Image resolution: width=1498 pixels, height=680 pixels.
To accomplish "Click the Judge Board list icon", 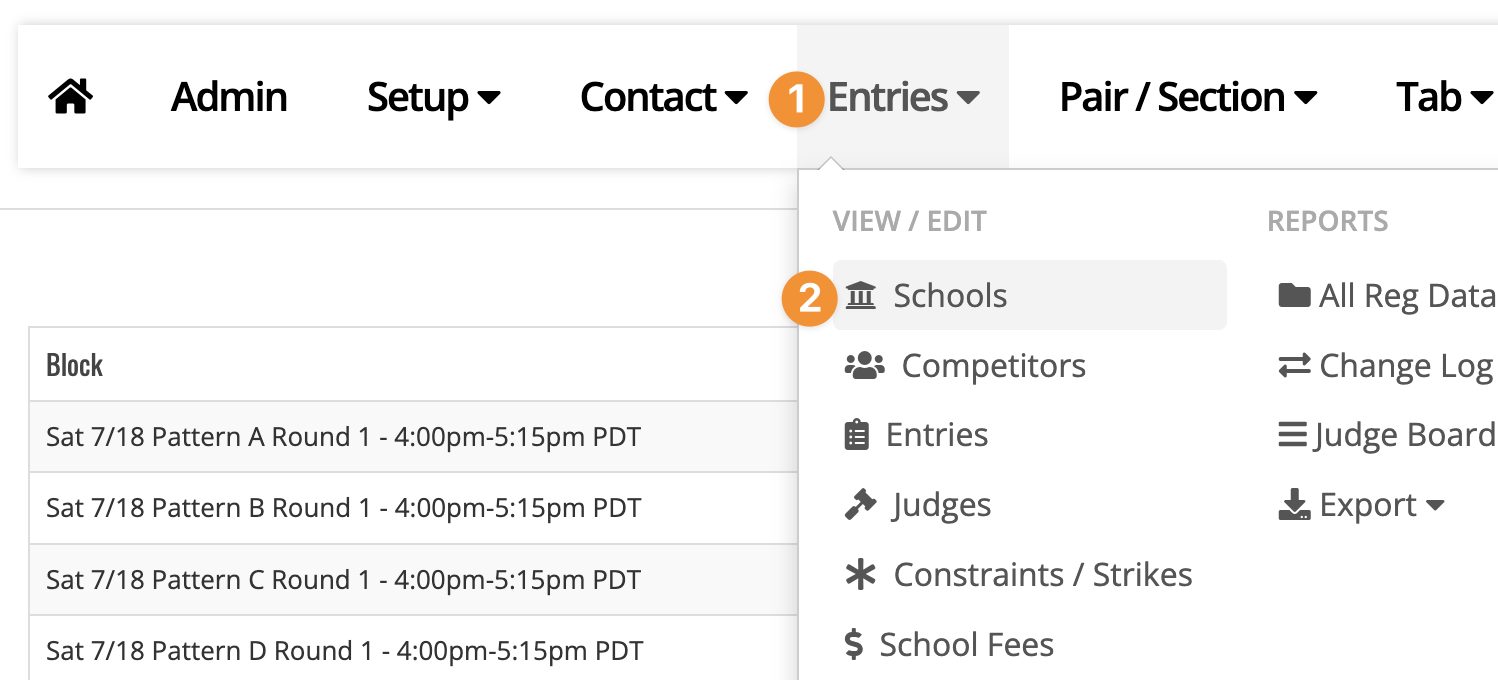I will tap(1292, 435).
